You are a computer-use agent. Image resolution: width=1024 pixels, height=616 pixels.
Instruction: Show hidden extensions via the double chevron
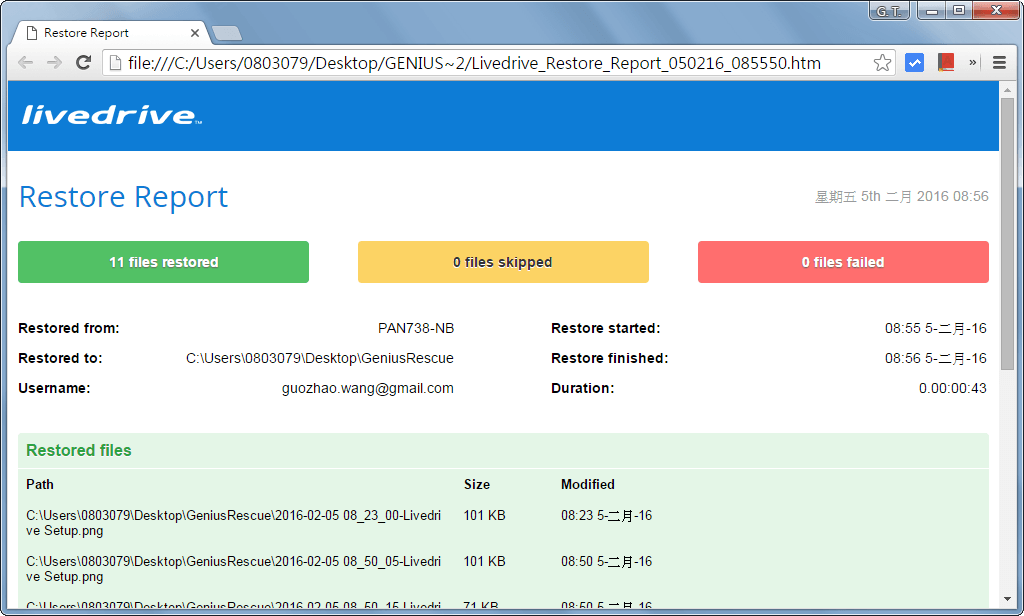(x=973, y=63)
